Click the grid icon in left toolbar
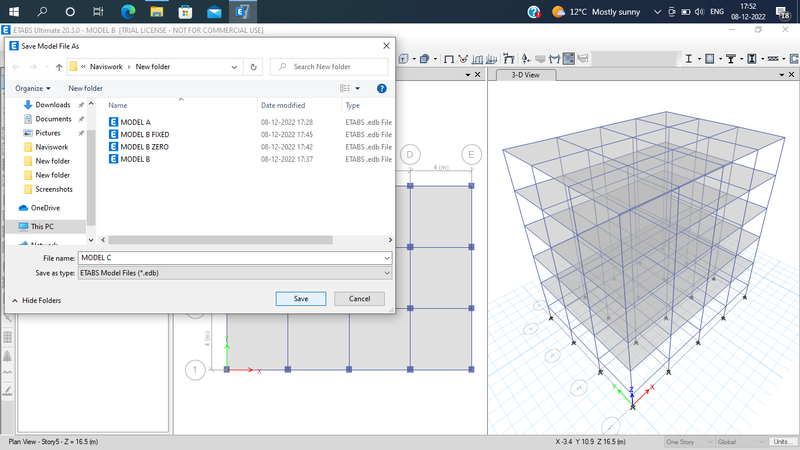The width and height of the screenshot is (800, 450). tap(8, 337)
